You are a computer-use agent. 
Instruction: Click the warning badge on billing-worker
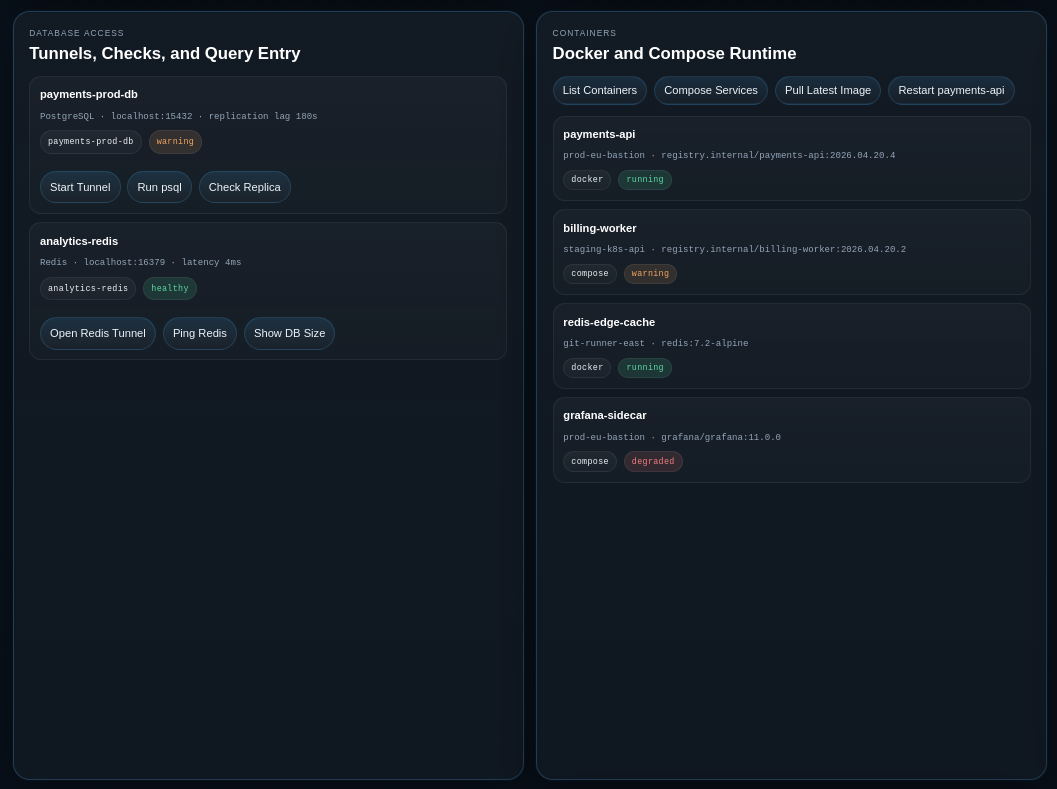click(650, 274)
